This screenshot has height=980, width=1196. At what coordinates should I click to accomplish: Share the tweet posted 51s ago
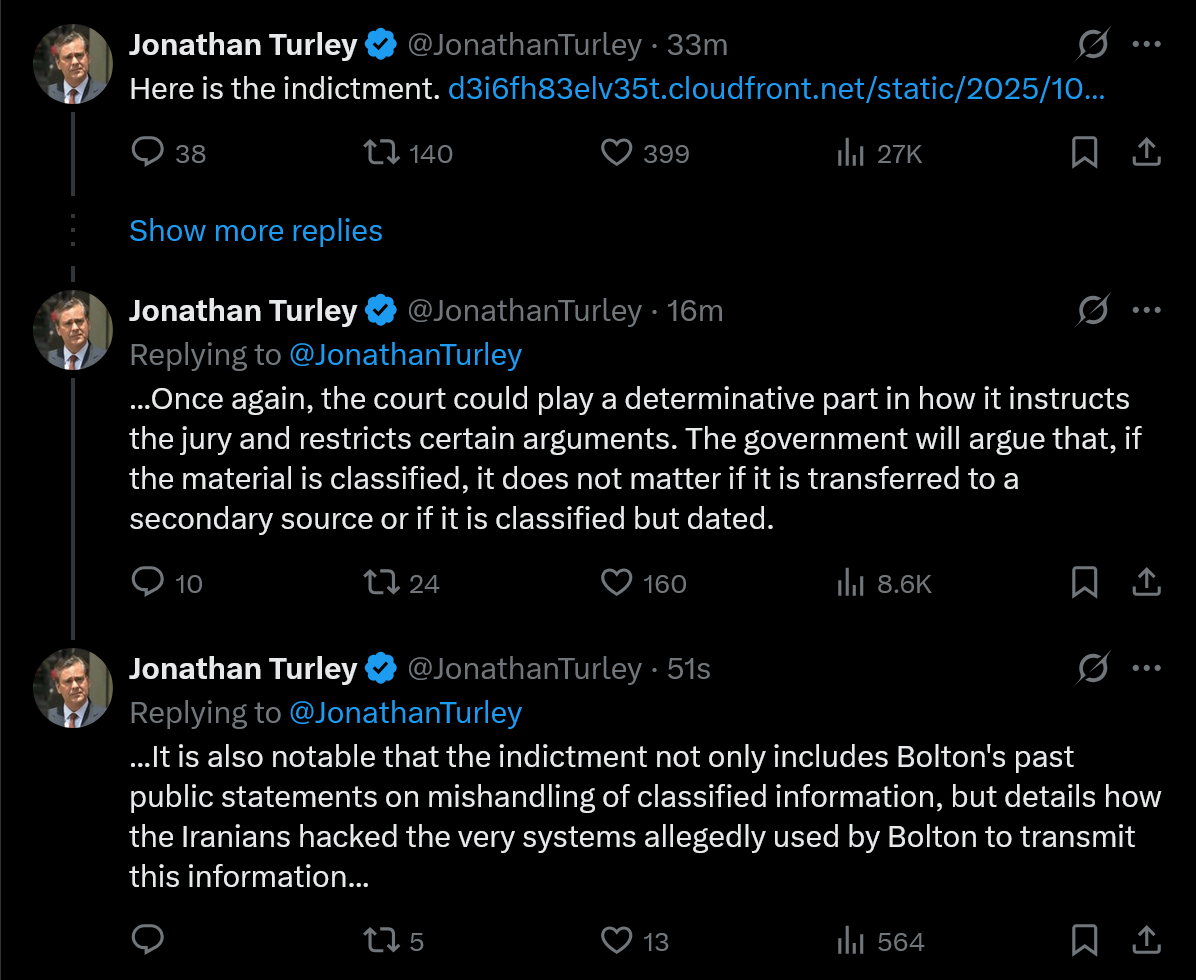1146,940
